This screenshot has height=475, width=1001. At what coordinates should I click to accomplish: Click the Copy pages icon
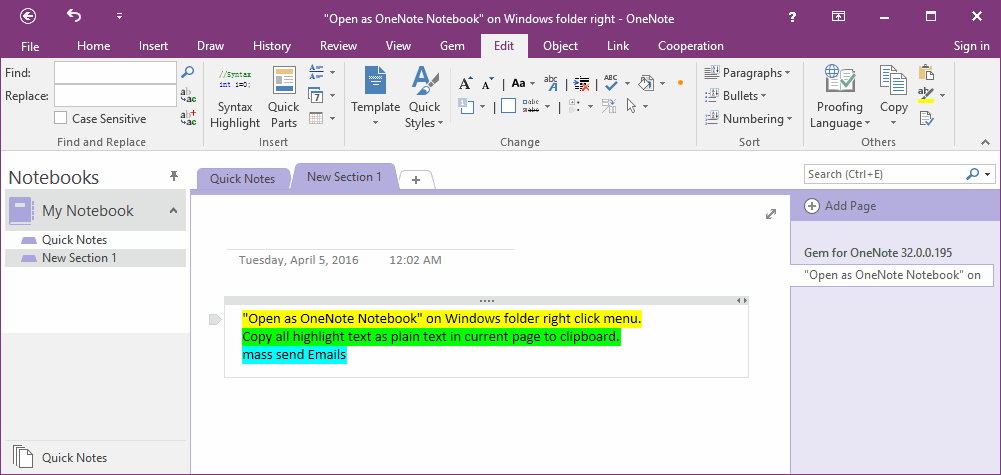coord(893,80)
